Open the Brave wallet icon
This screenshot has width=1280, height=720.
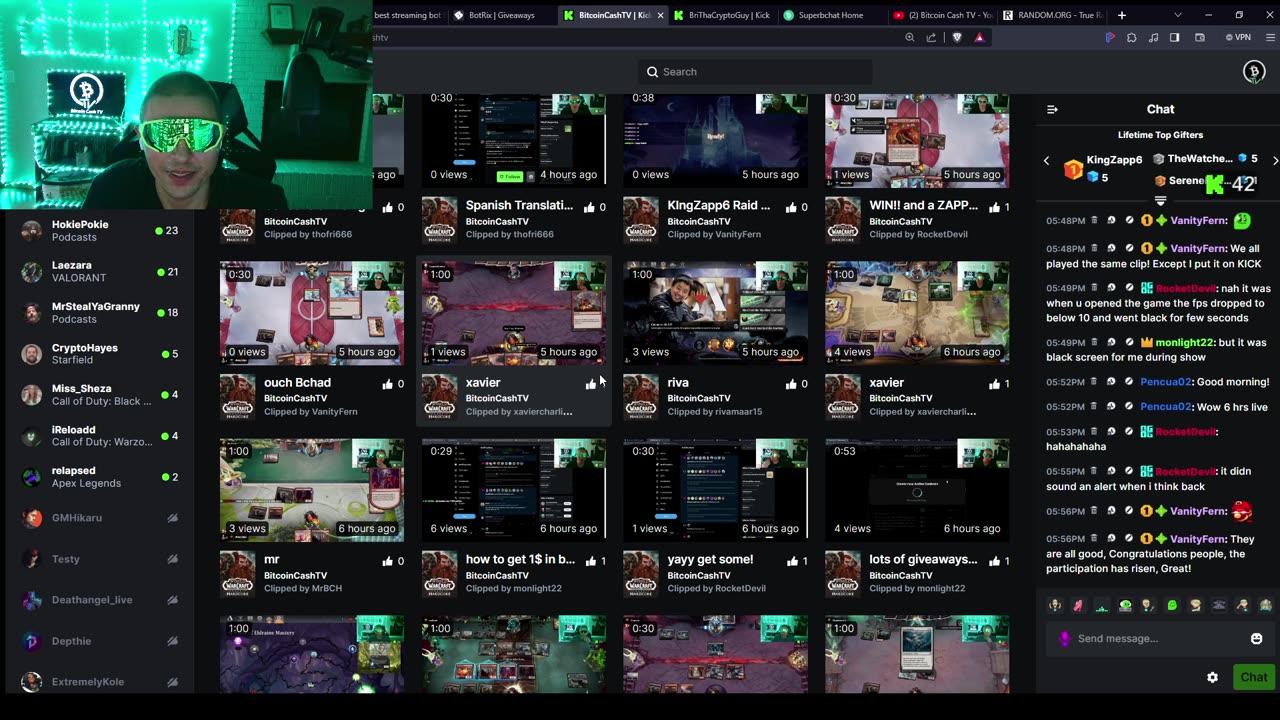(x=1198, y=37)
